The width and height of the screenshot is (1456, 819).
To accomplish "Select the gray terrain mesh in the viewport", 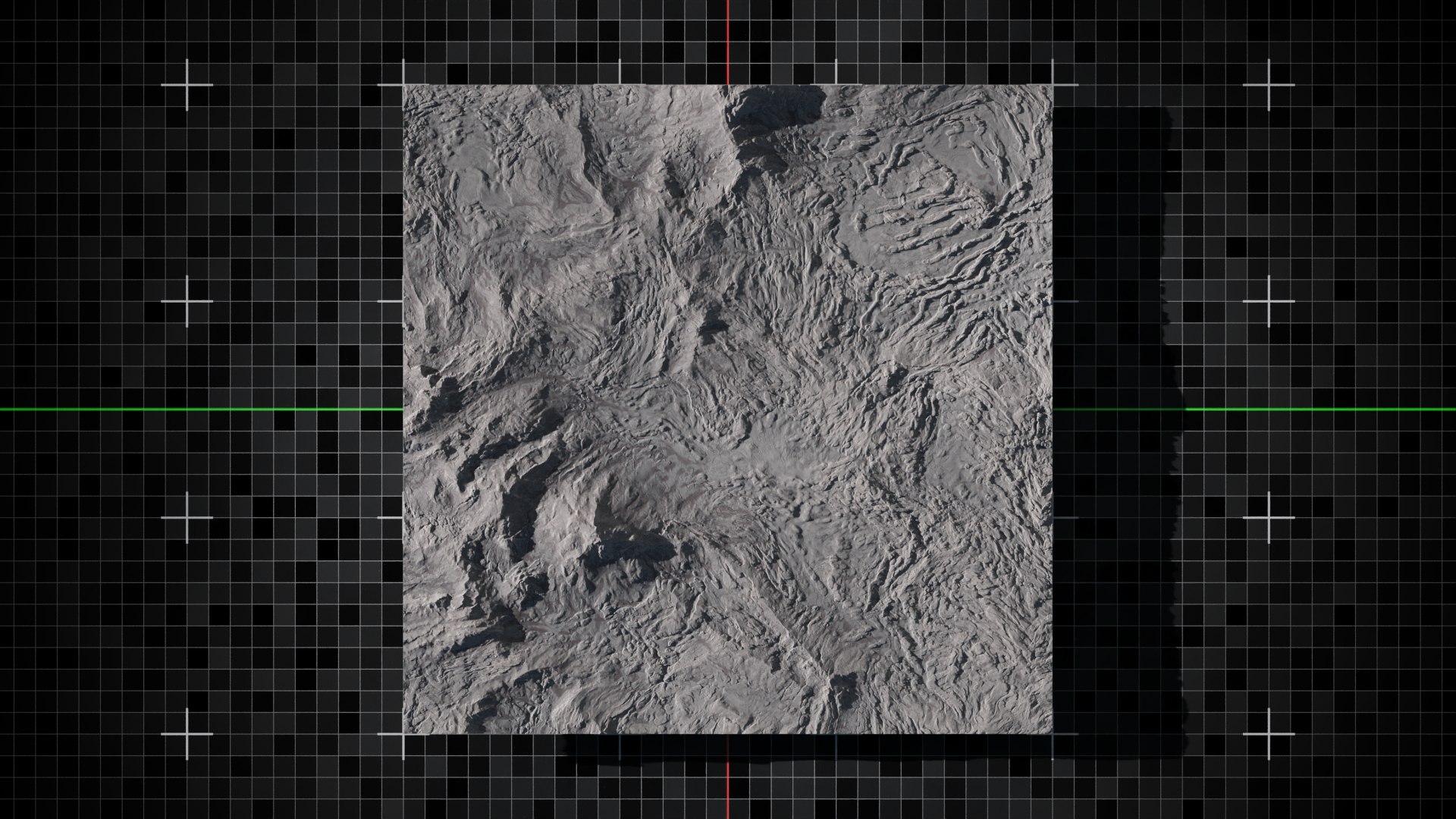I will (x=727, y=409).
